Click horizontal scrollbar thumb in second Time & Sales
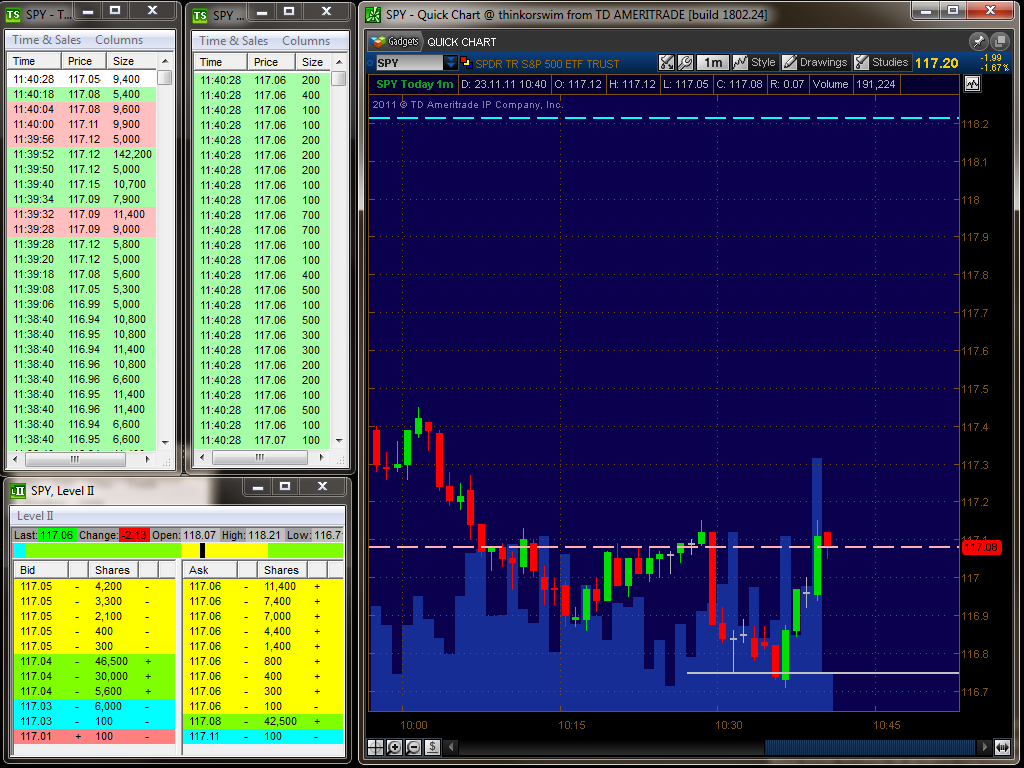 coord(259,458)
